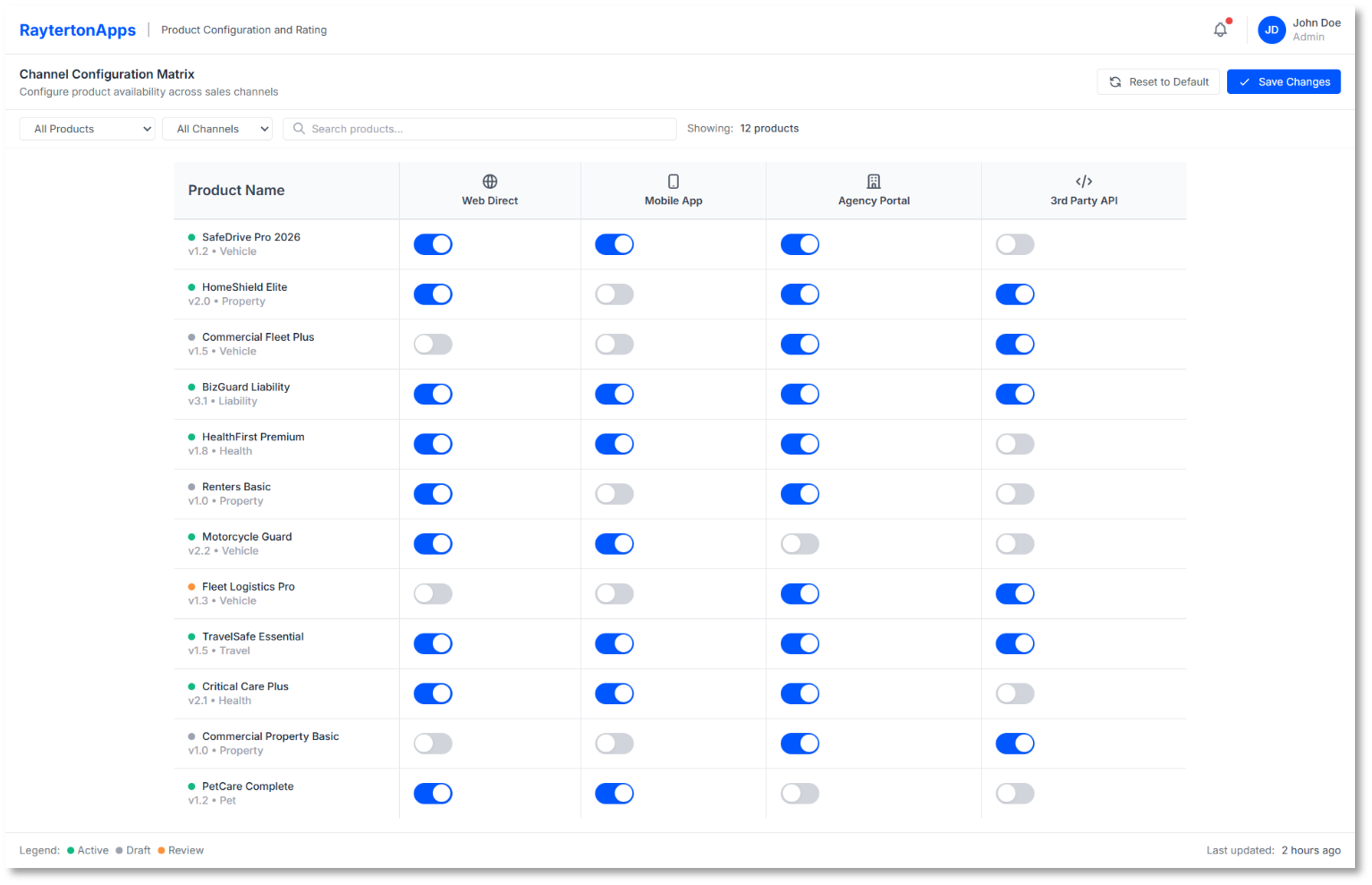Click the Web Direct globe icon
This screenshot has width=1372, height=885.
tap(490, 182)
